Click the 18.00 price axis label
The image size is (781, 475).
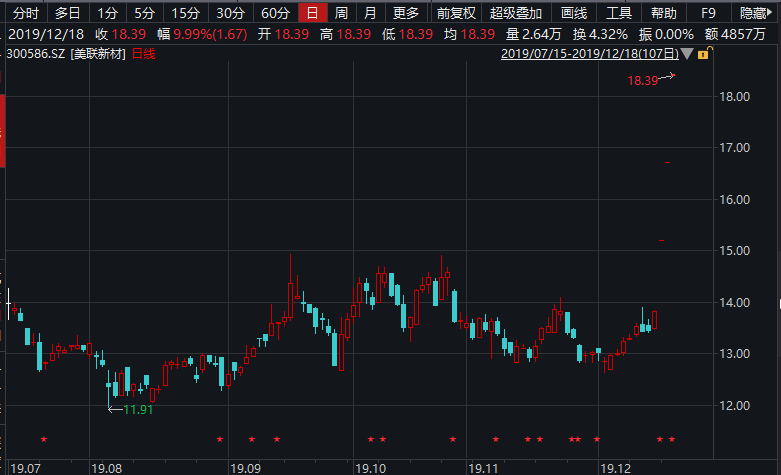pos(735,97)
